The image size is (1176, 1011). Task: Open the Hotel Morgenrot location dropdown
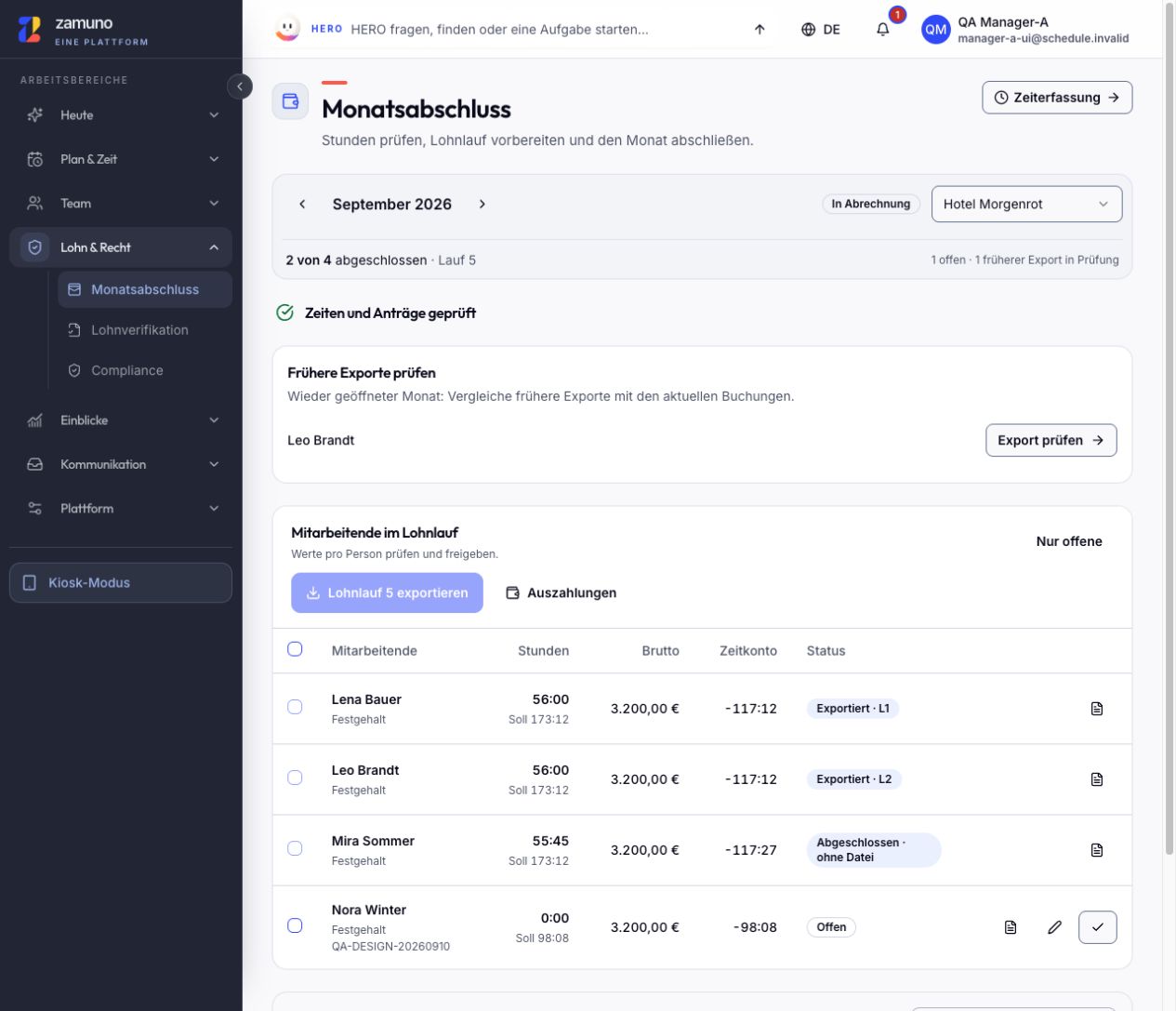(x=1026, y=205)
